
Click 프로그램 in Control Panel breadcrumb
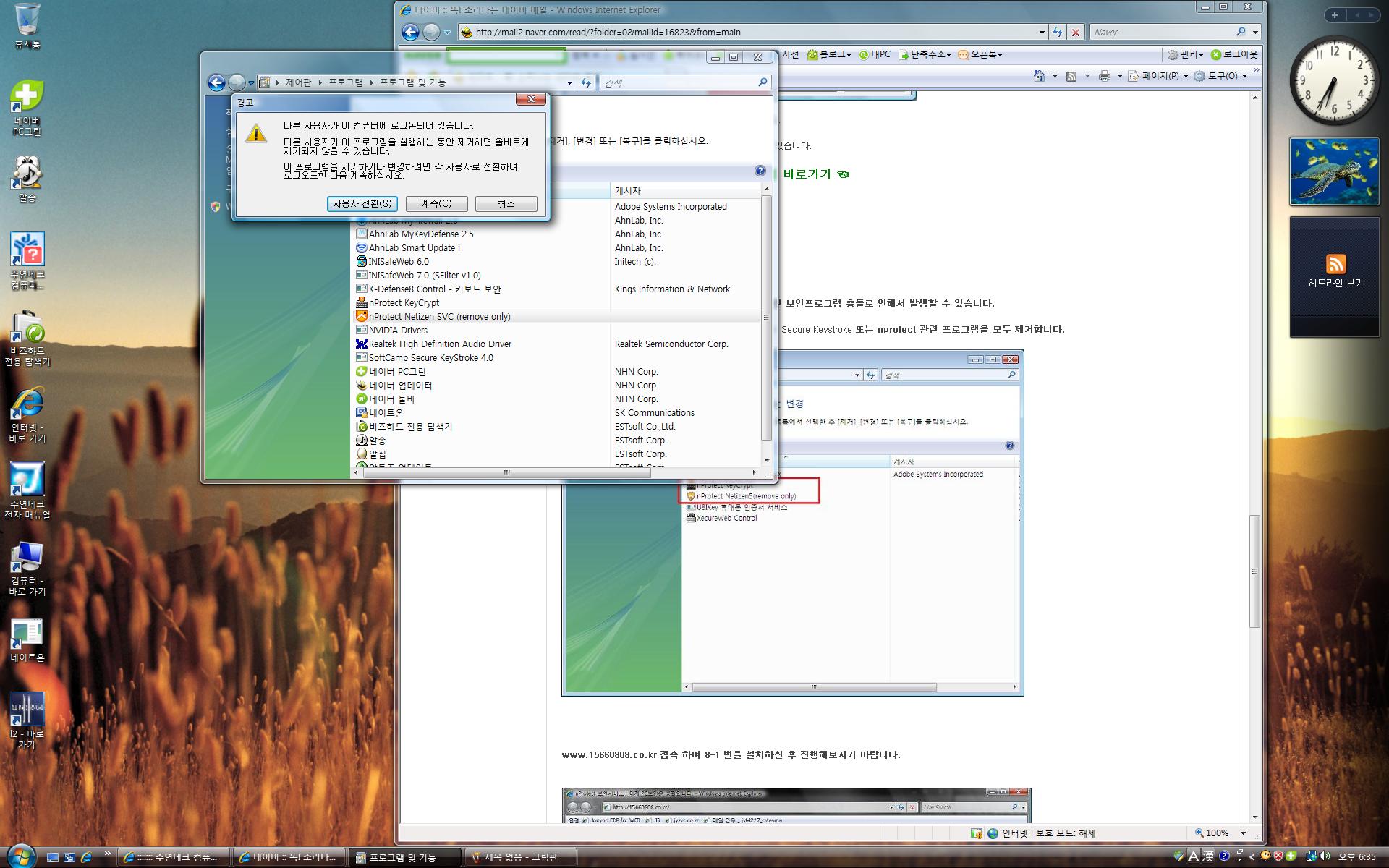click(x=346, y=82)
